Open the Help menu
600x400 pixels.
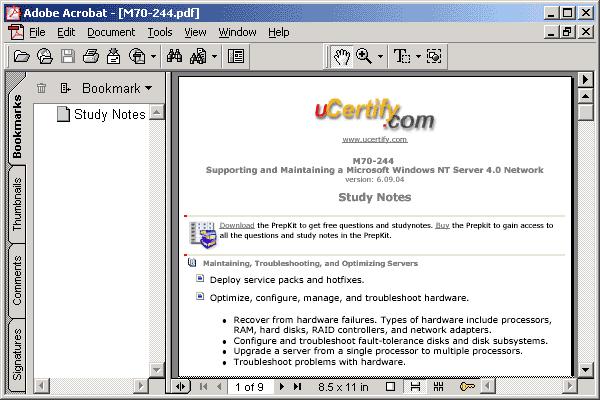279,33
